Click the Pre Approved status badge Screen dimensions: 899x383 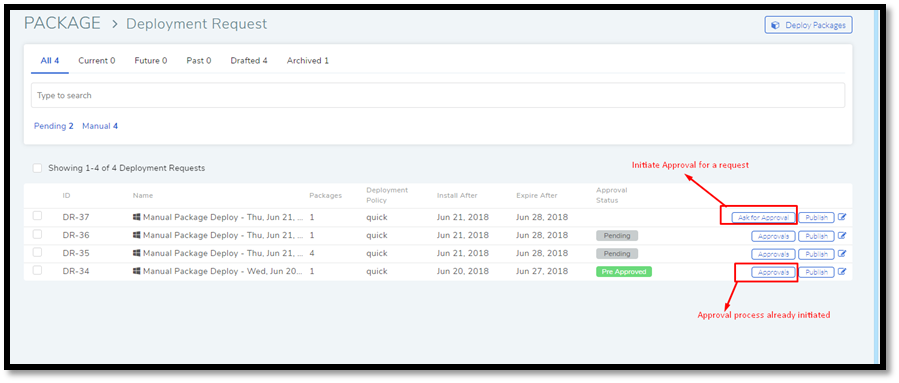[624, 272]
